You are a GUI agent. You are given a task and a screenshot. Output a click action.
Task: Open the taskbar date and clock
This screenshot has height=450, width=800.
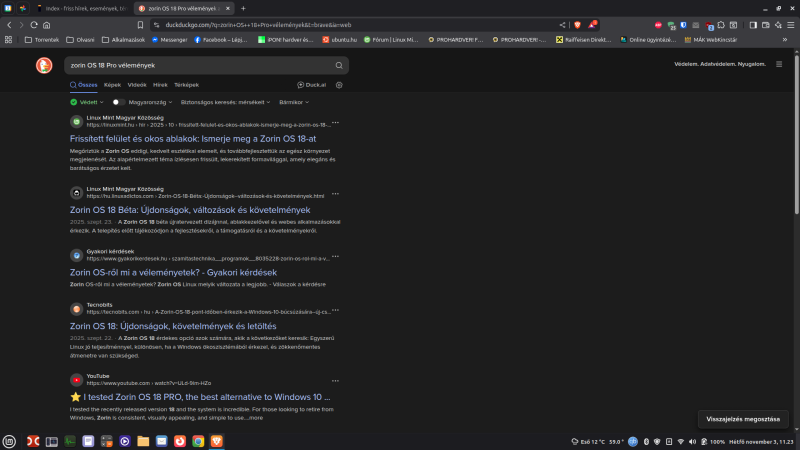pyautogui.click(x=761, y=442)
